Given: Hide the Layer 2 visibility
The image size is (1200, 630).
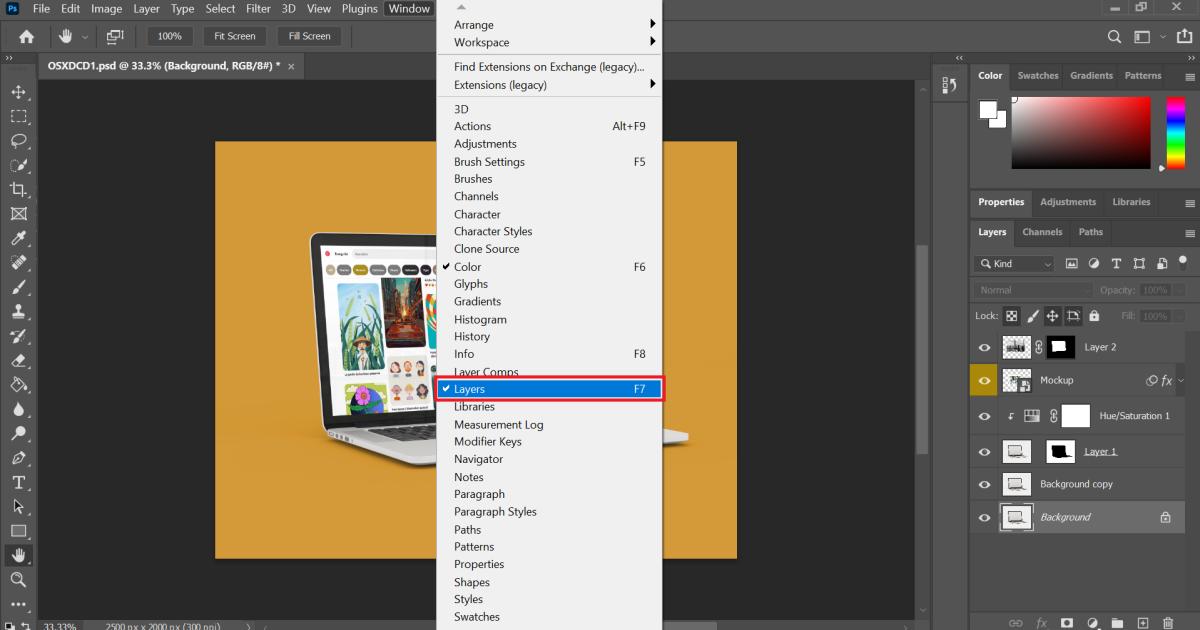Looking at the screenshot, I should (984, 347).
